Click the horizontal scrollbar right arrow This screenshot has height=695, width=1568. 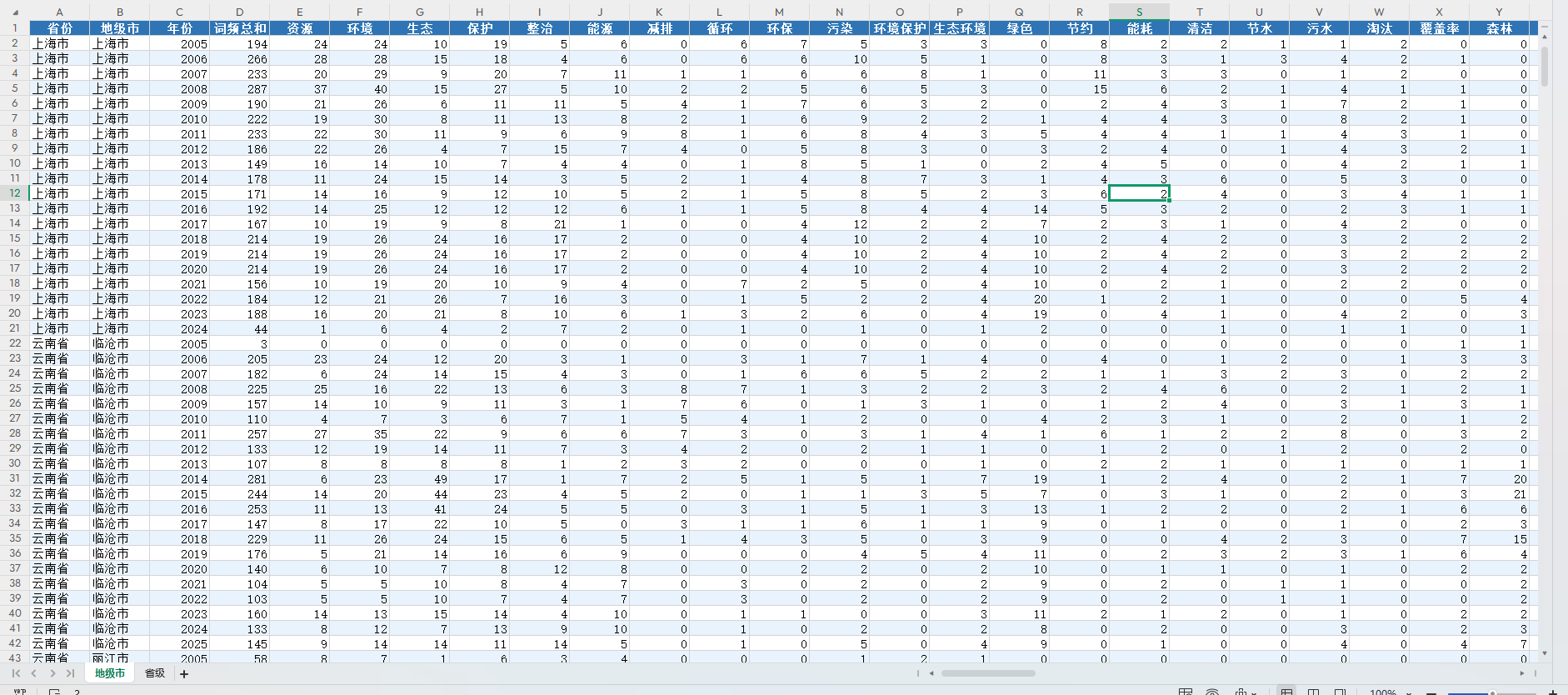[1521, 673]
